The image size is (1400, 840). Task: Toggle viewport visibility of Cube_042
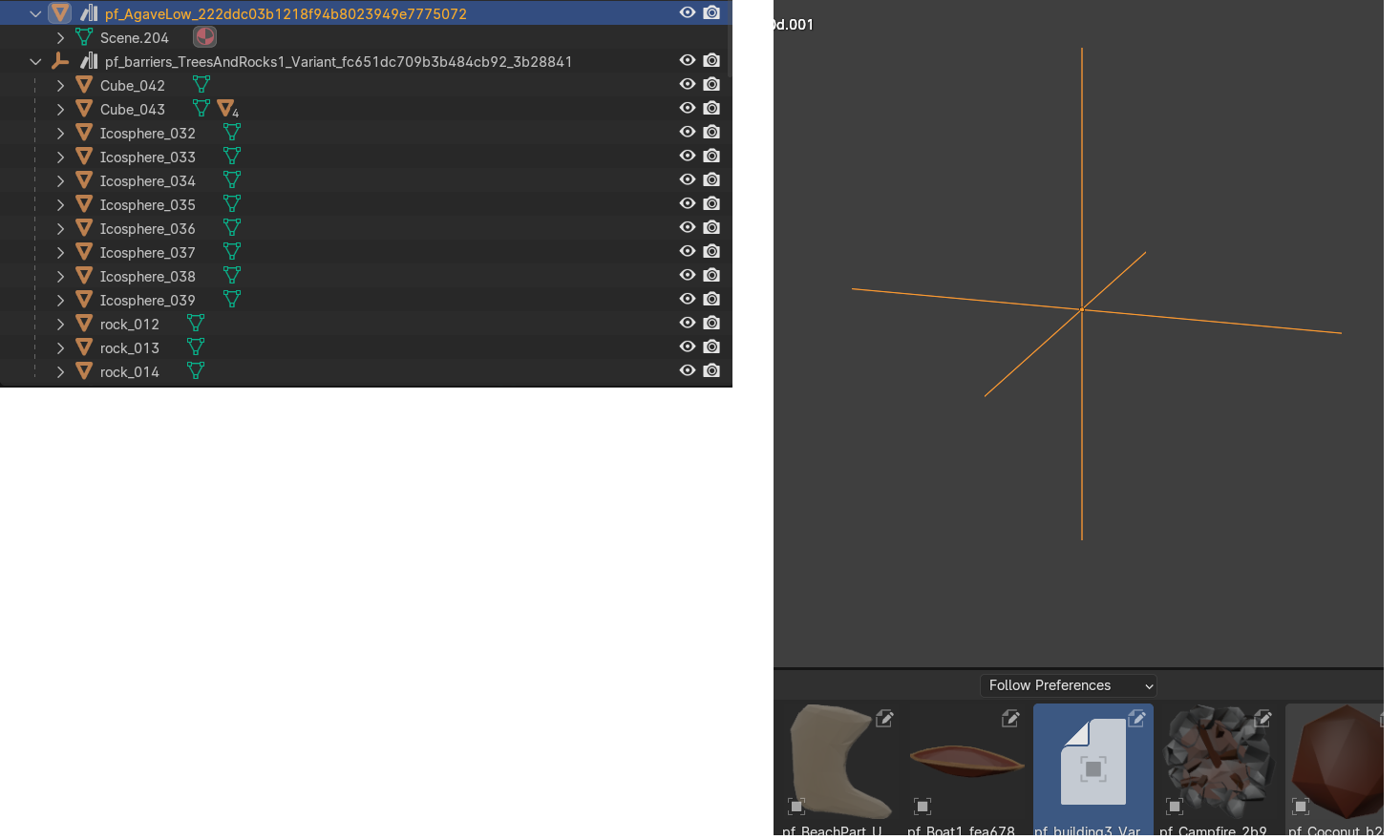pyautogui.click(x=688, y=84)
